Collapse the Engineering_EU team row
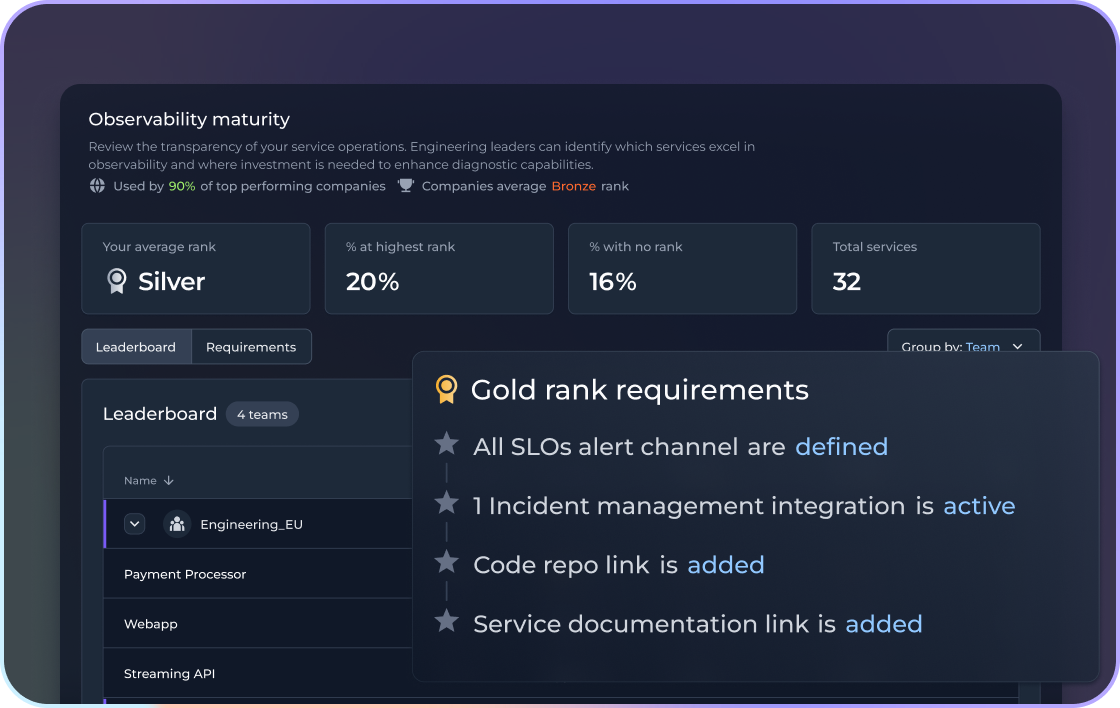The height and width of the screenshot is (708, 1120). point(135,524)
